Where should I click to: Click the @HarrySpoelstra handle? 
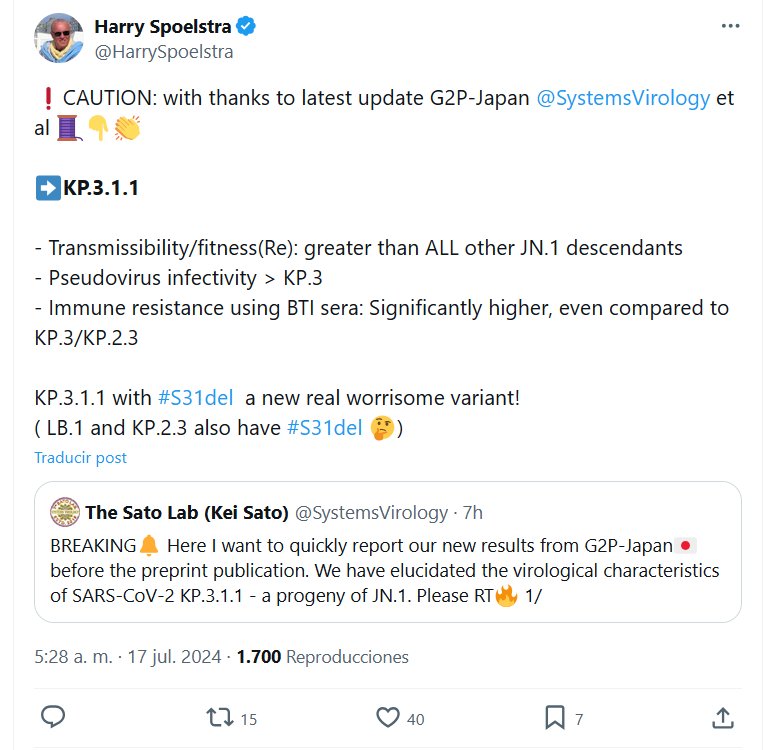(x=163, y=51)
